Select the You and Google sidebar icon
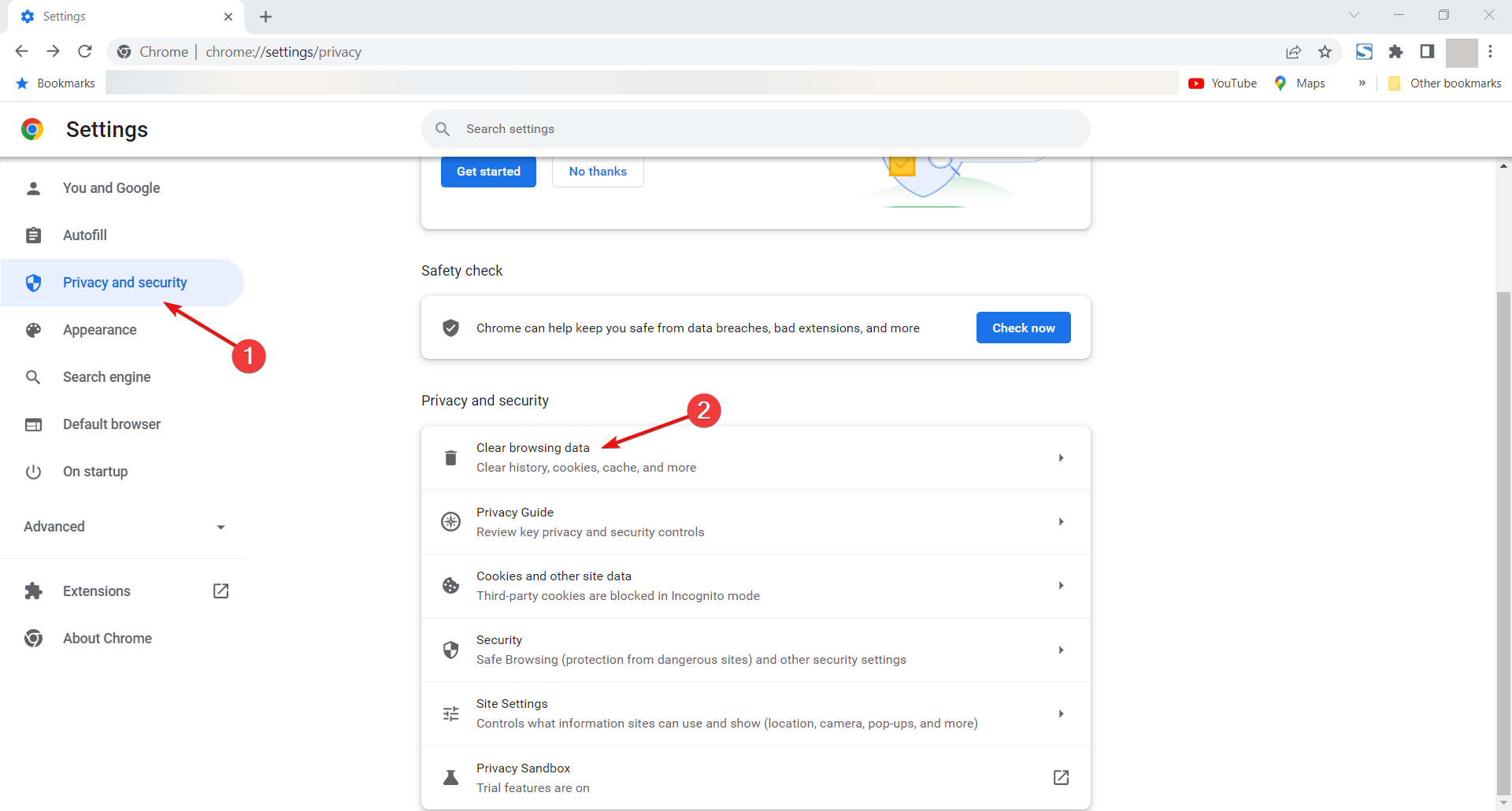The image size is (1512, 811). 33,188
